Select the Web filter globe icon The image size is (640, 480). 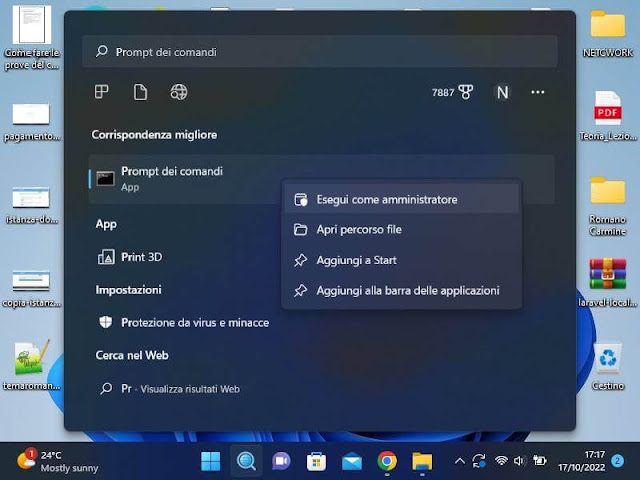tap(179, 92)
